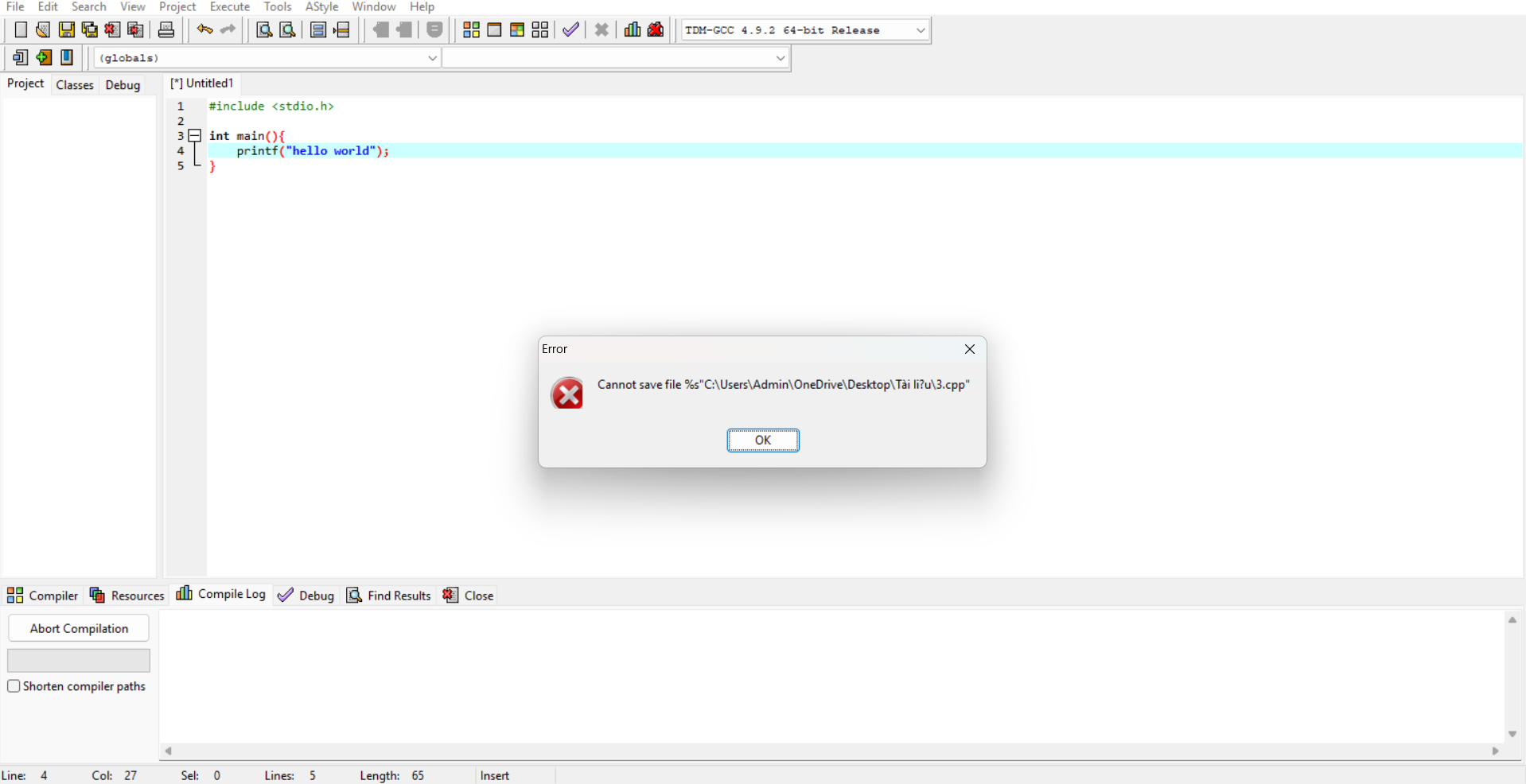
Task: Click the compile log scroll down arrow
Action: [x=1512, y=734]
